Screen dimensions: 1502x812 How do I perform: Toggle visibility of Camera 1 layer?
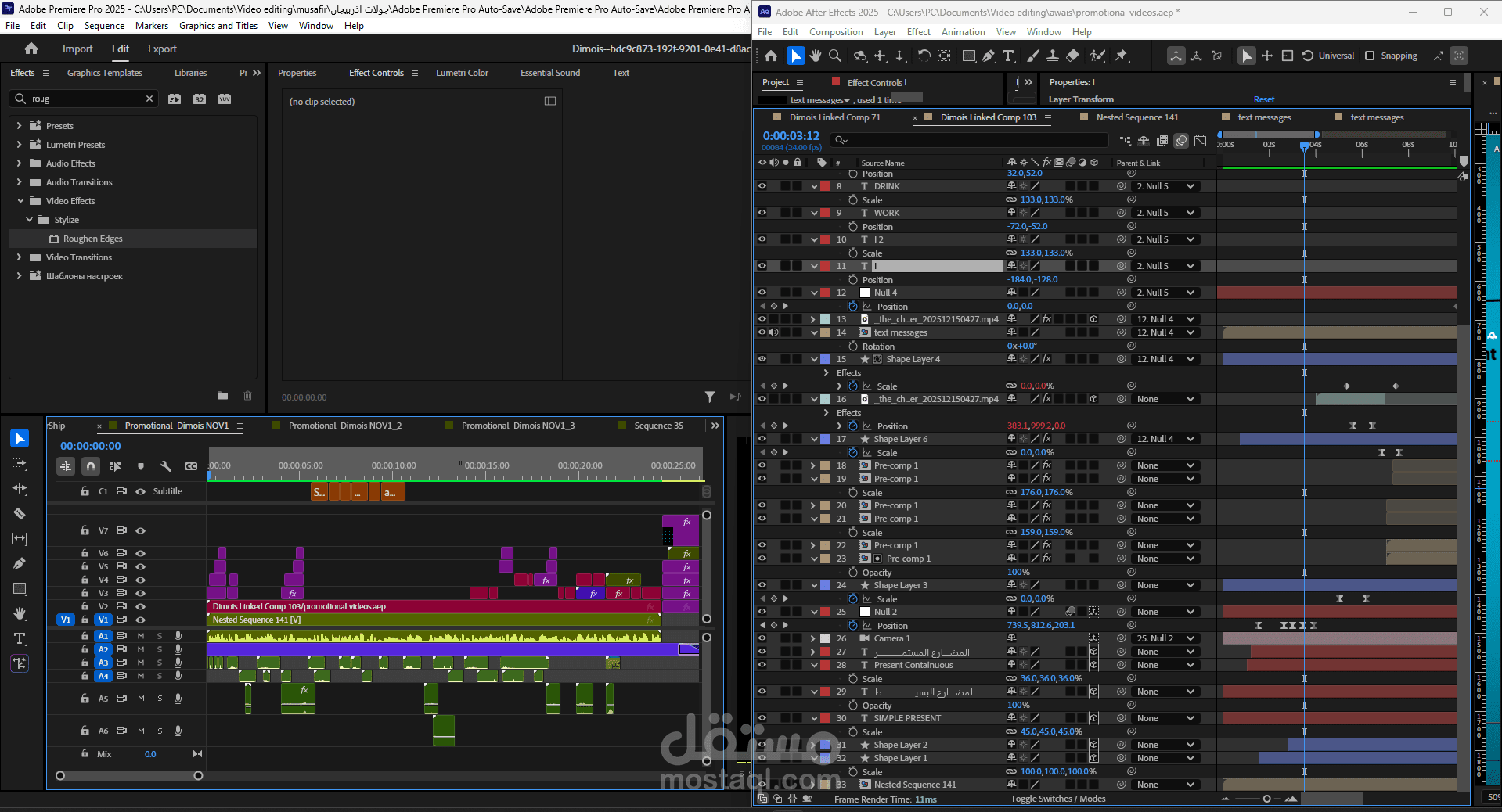pos(762,638)
